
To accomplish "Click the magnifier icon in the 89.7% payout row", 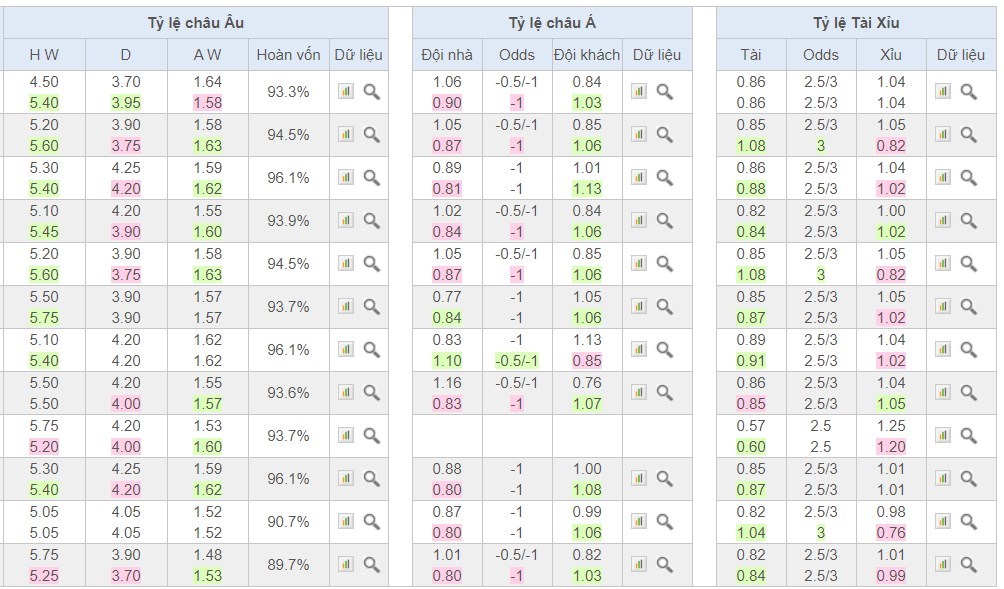I will (x=371, y=565).
